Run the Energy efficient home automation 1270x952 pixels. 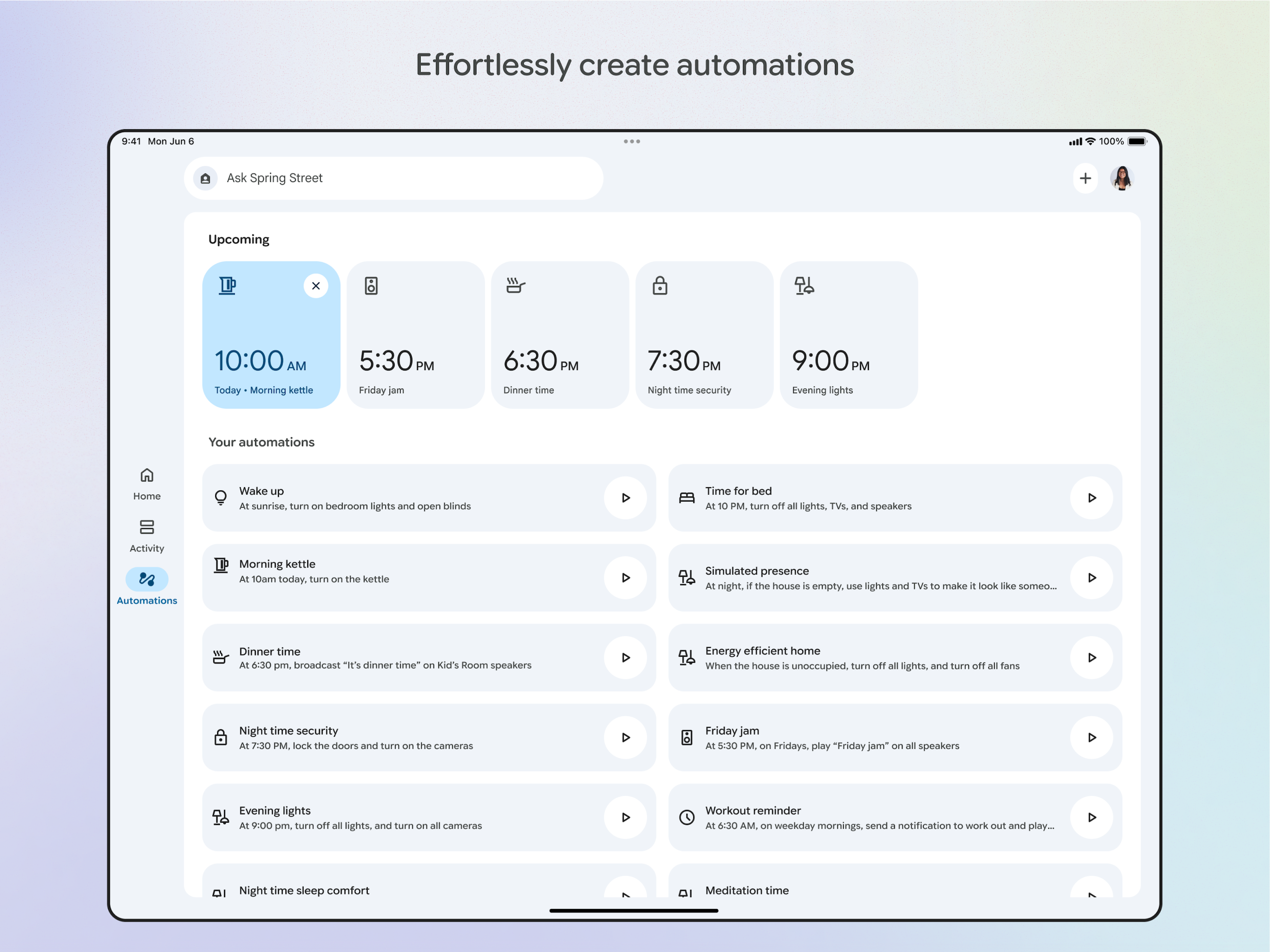1092,658
